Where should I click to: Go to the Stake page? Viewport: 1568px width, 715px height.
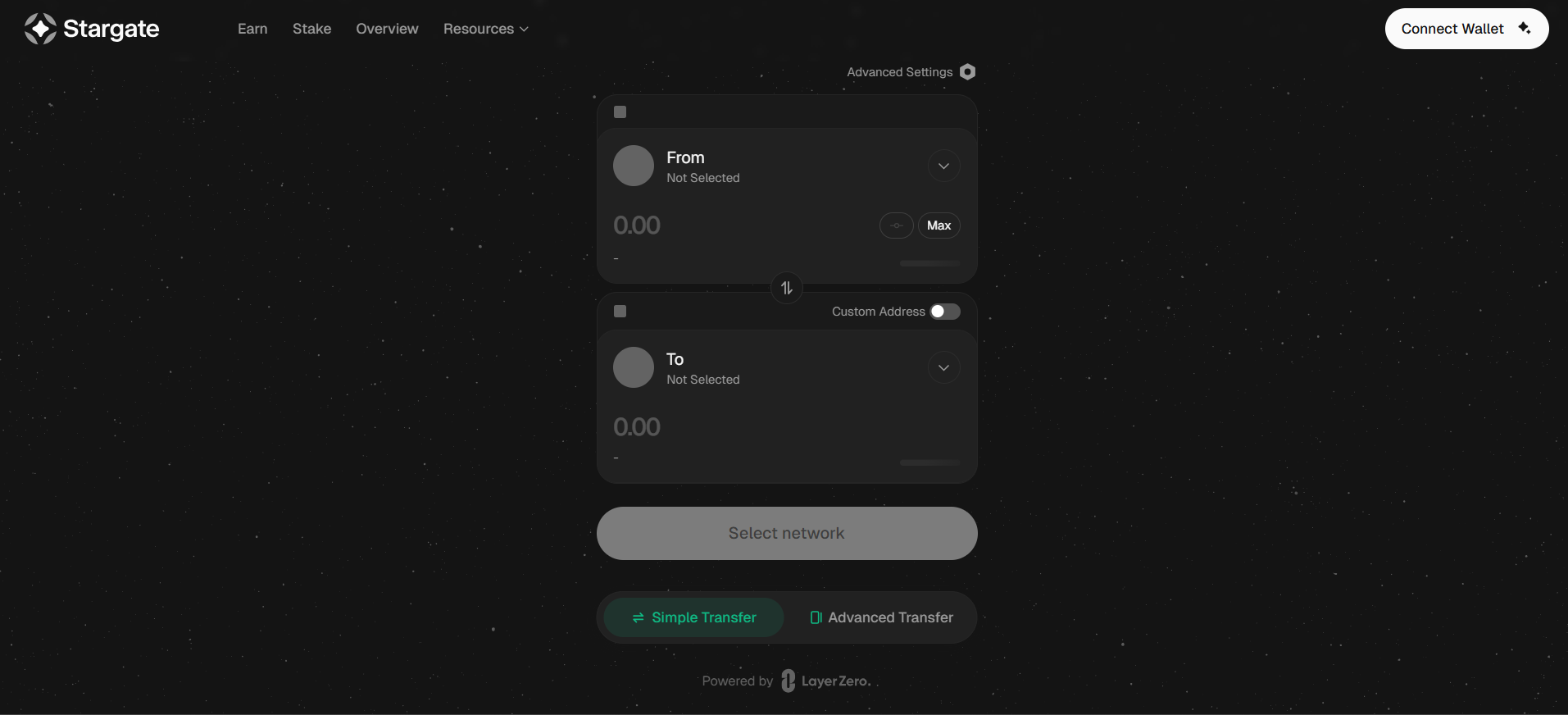(312, 29)
